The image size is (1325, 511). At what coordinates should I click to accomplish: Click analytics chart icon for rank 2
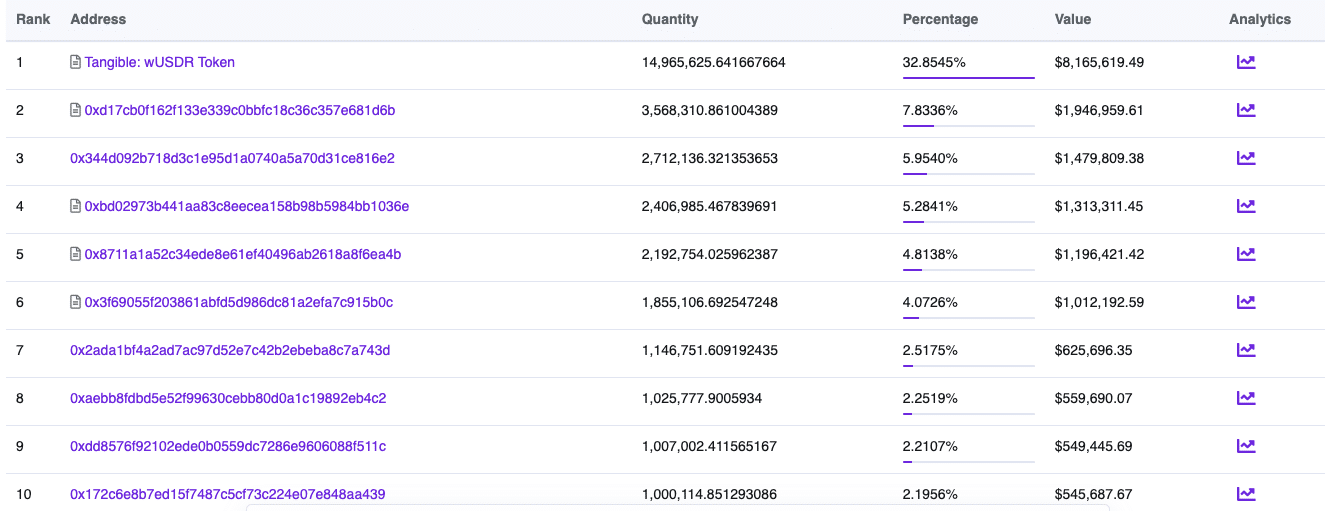[x=1245, y=110]
